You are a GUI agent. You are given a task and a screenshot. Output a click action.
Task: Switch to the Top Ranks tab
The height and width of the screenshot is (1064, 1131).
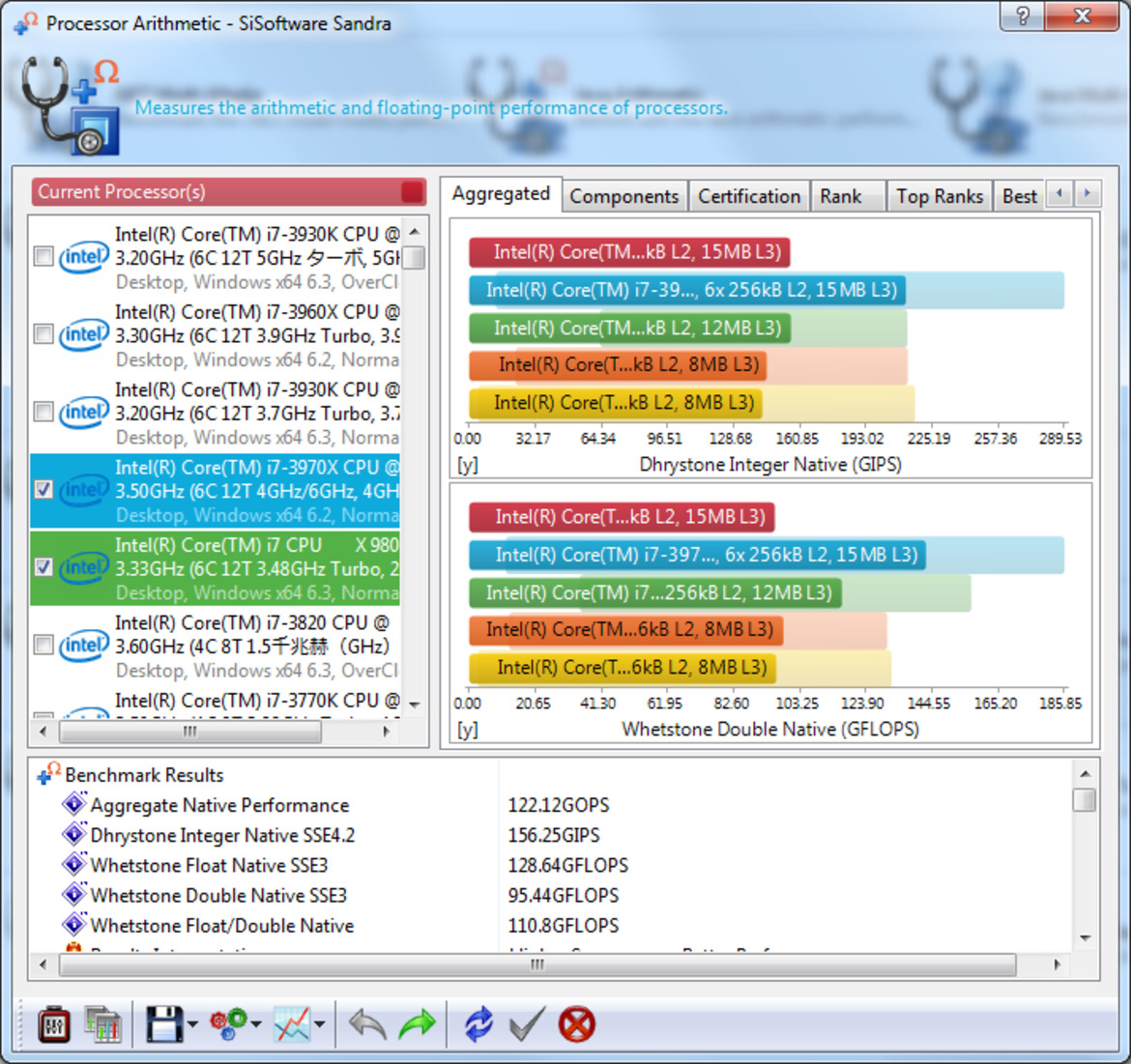[x=940, y=197]
